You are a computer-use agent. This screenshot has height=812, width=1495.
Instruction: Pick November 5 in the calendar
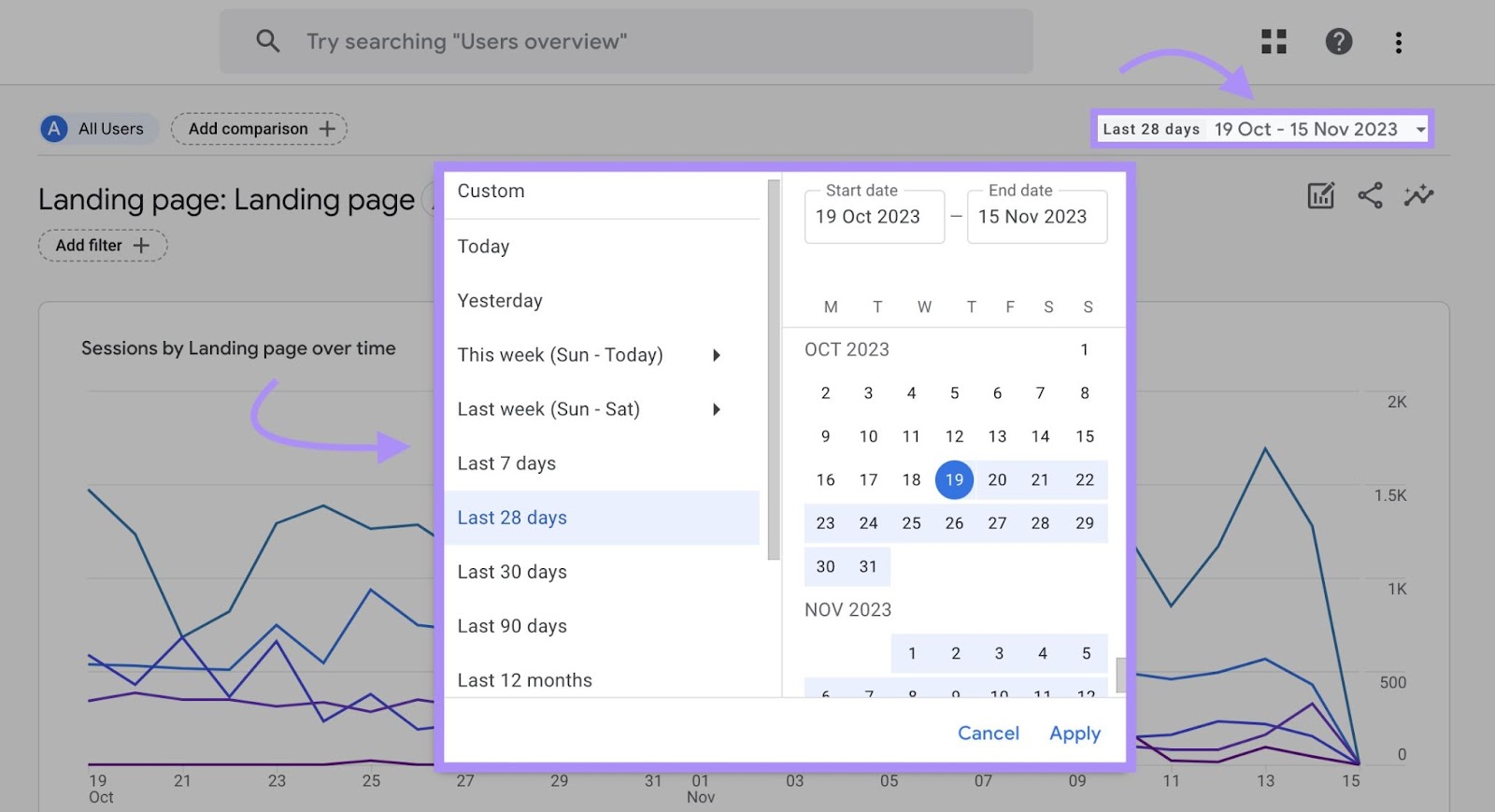coord(1086,653)
